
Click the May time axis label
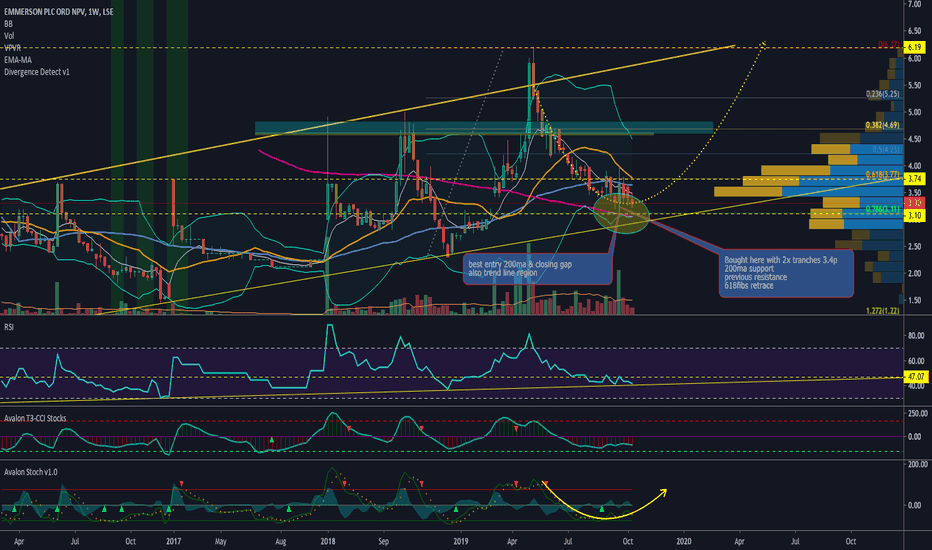(221, 541)
